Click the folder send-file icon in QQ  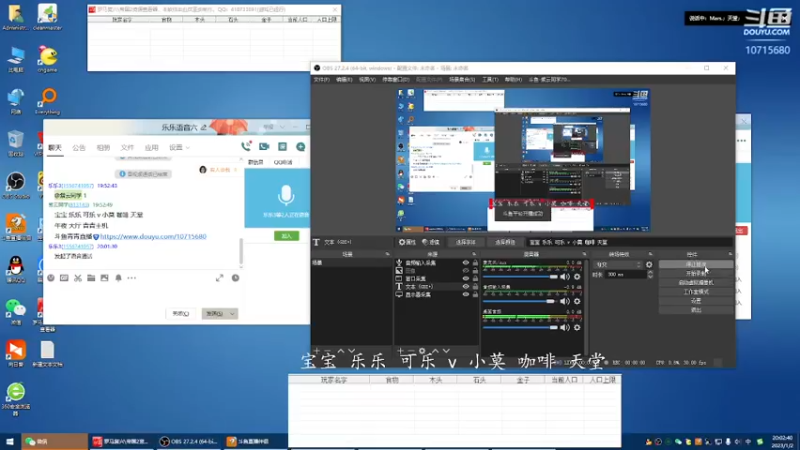click(91, 278)
